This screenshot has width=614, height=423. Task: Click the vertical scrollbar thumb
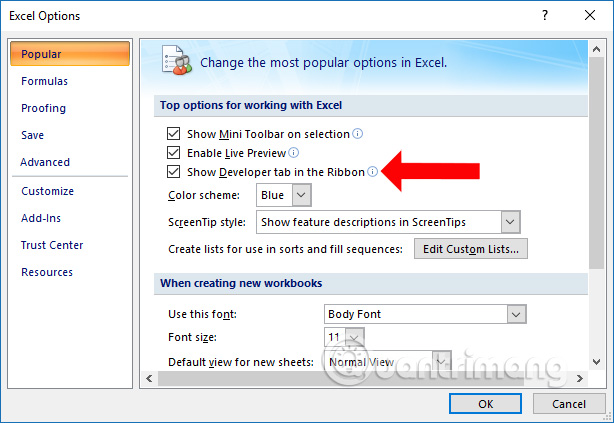(596, 163)
